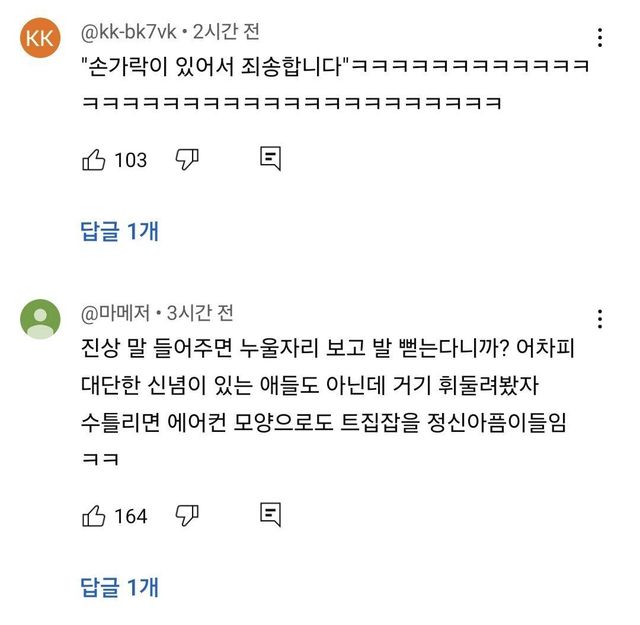Dislike the comment by @마메저
The height and width of the screenshot is (625, 640).
pyautogui.click(x=188, y=515)
